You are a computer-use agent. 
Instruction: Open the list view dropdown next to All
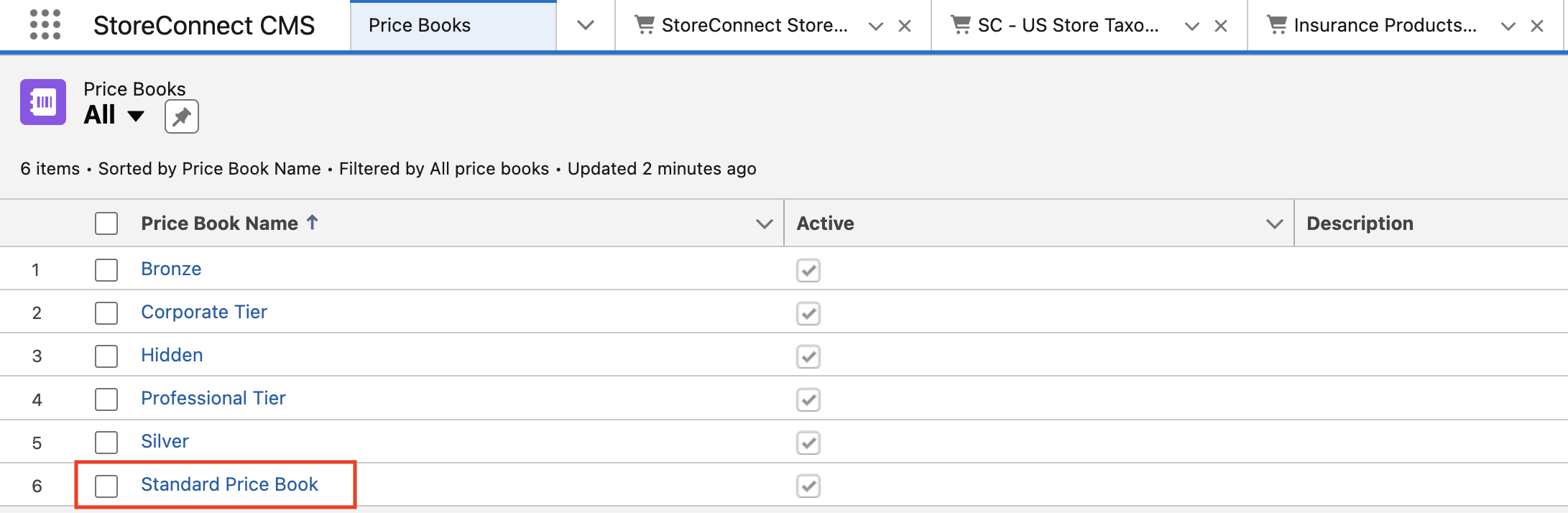tap(136, 116)
